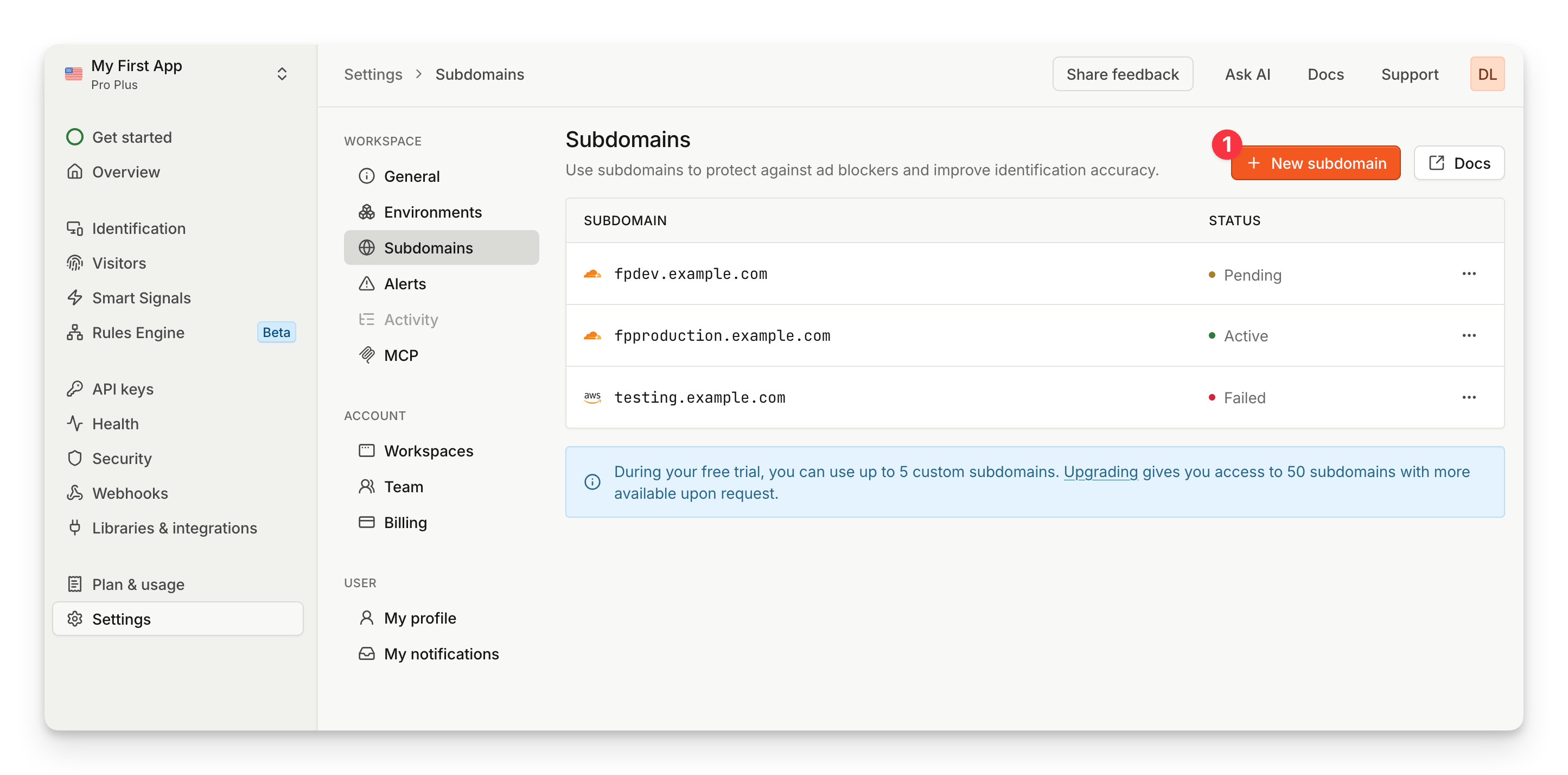Click the Smart Signals lightning icon
This screenshot has width=1568, height=775.
point(74,298)
